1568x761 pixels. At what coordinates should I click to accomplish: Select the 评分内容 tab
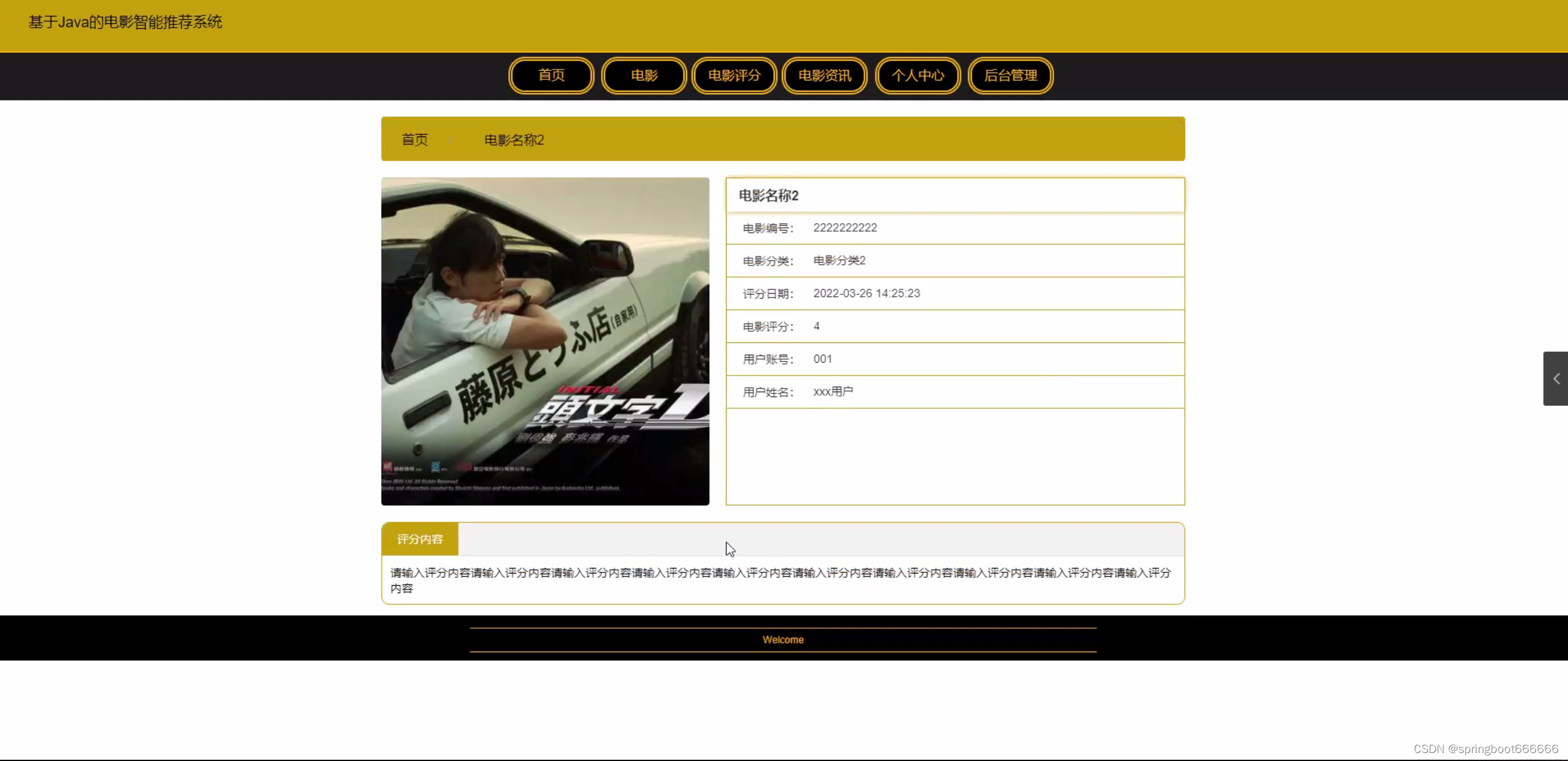tap(420, 539)
